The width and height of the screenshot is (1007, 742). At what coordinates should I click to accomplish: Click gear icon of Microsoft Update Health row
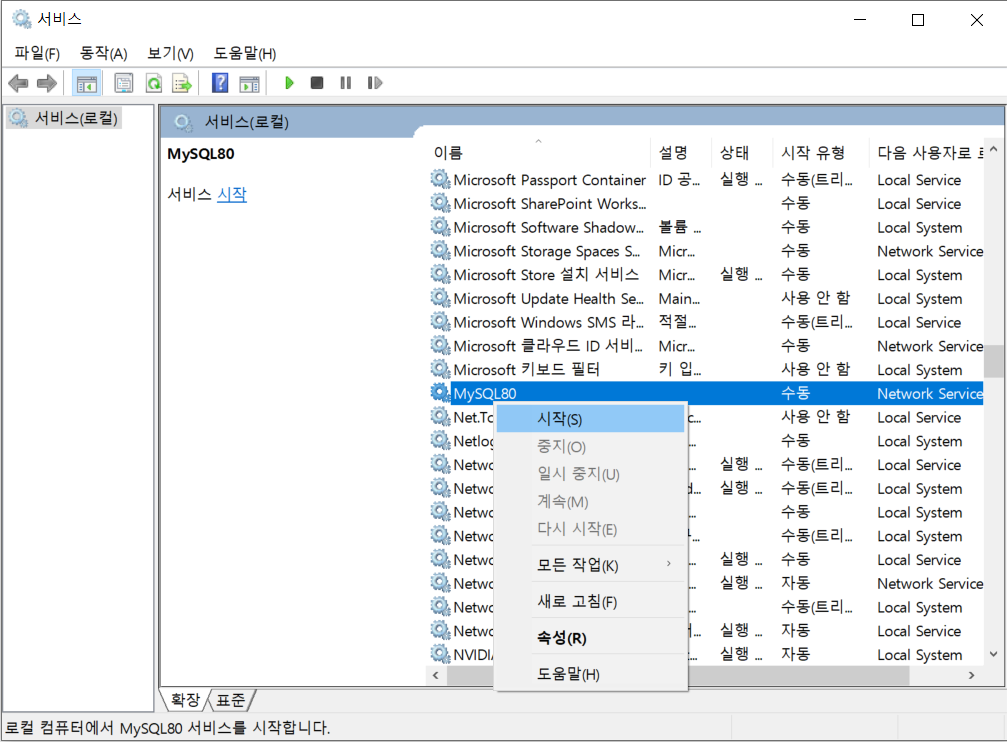[x=440, y=297]
